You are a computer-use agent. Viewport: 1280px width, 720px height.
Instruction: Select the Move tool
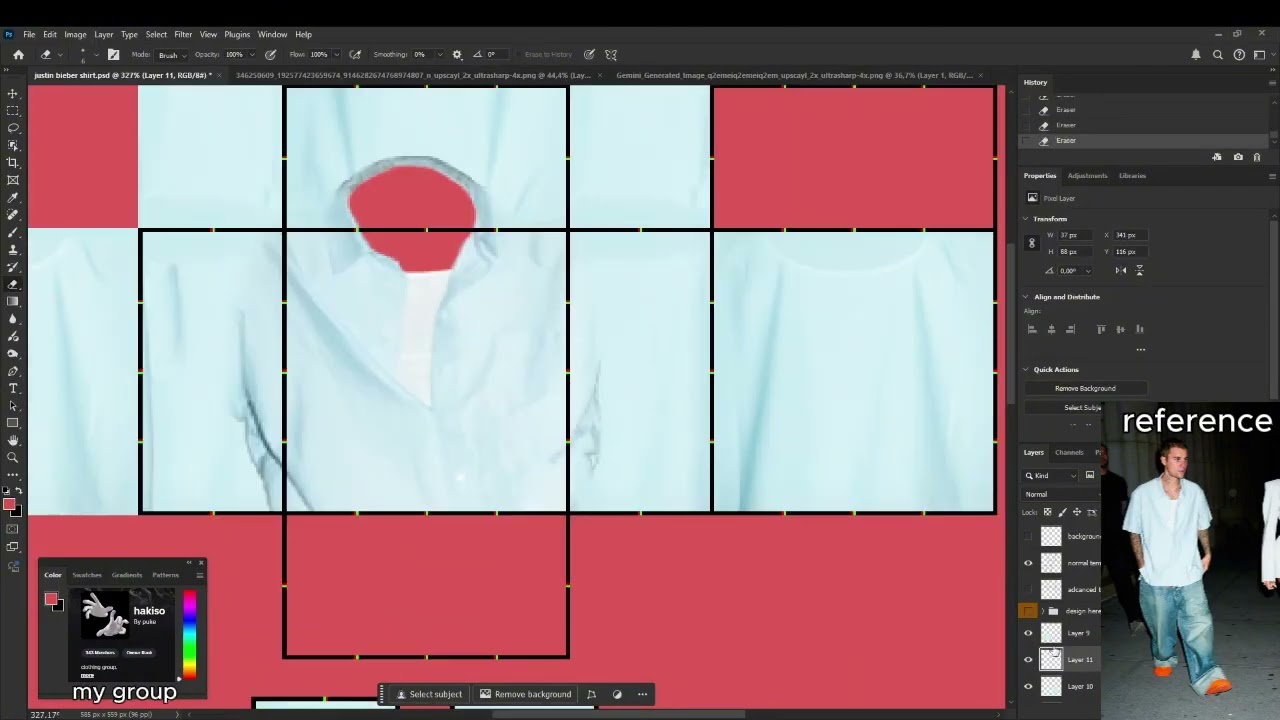[13, 93]
